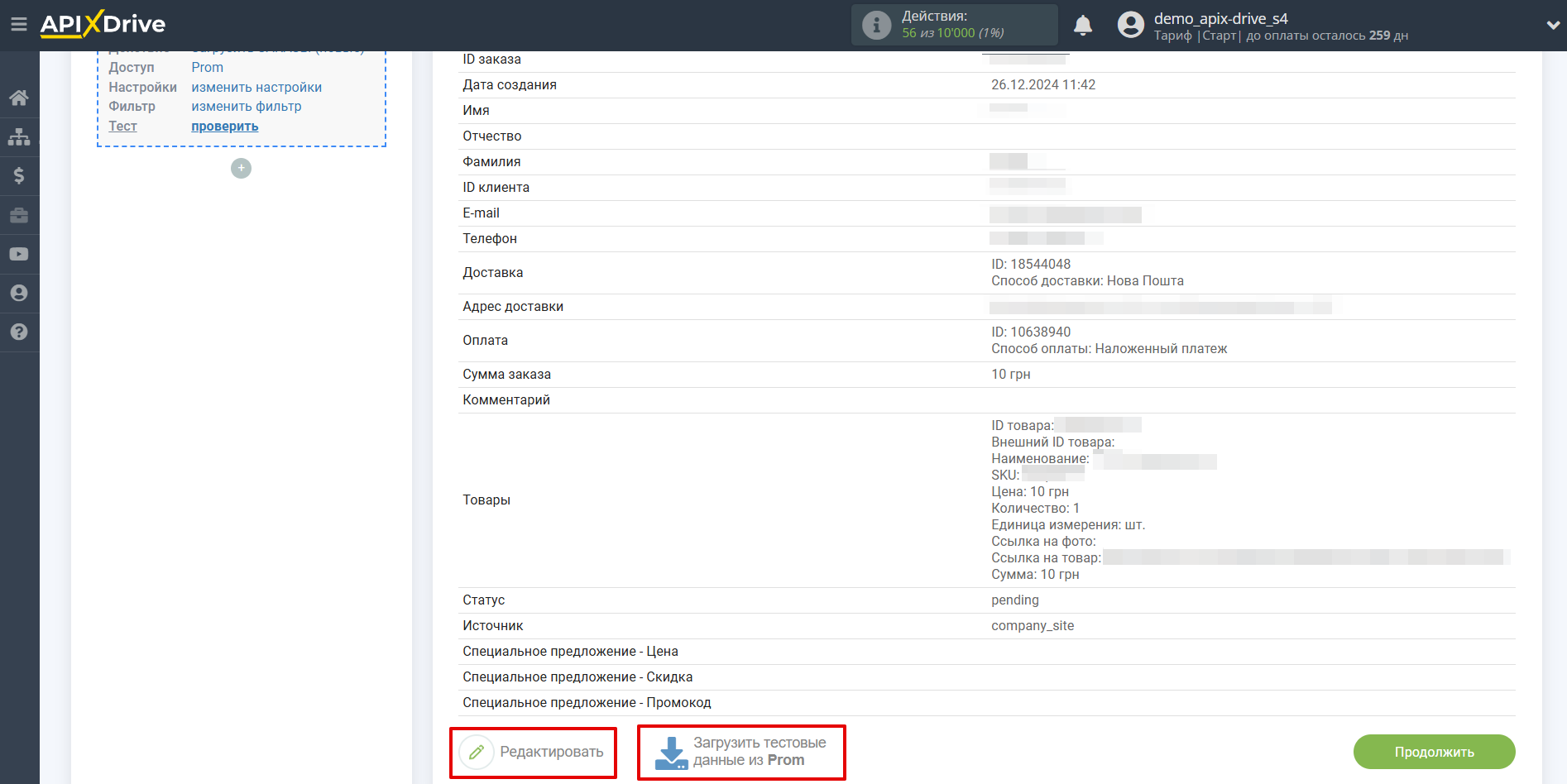Image resolution: width=1567 pixels, height=784 pixels.
Task: Click the 'pending' status value
Action: [1015, 600]
